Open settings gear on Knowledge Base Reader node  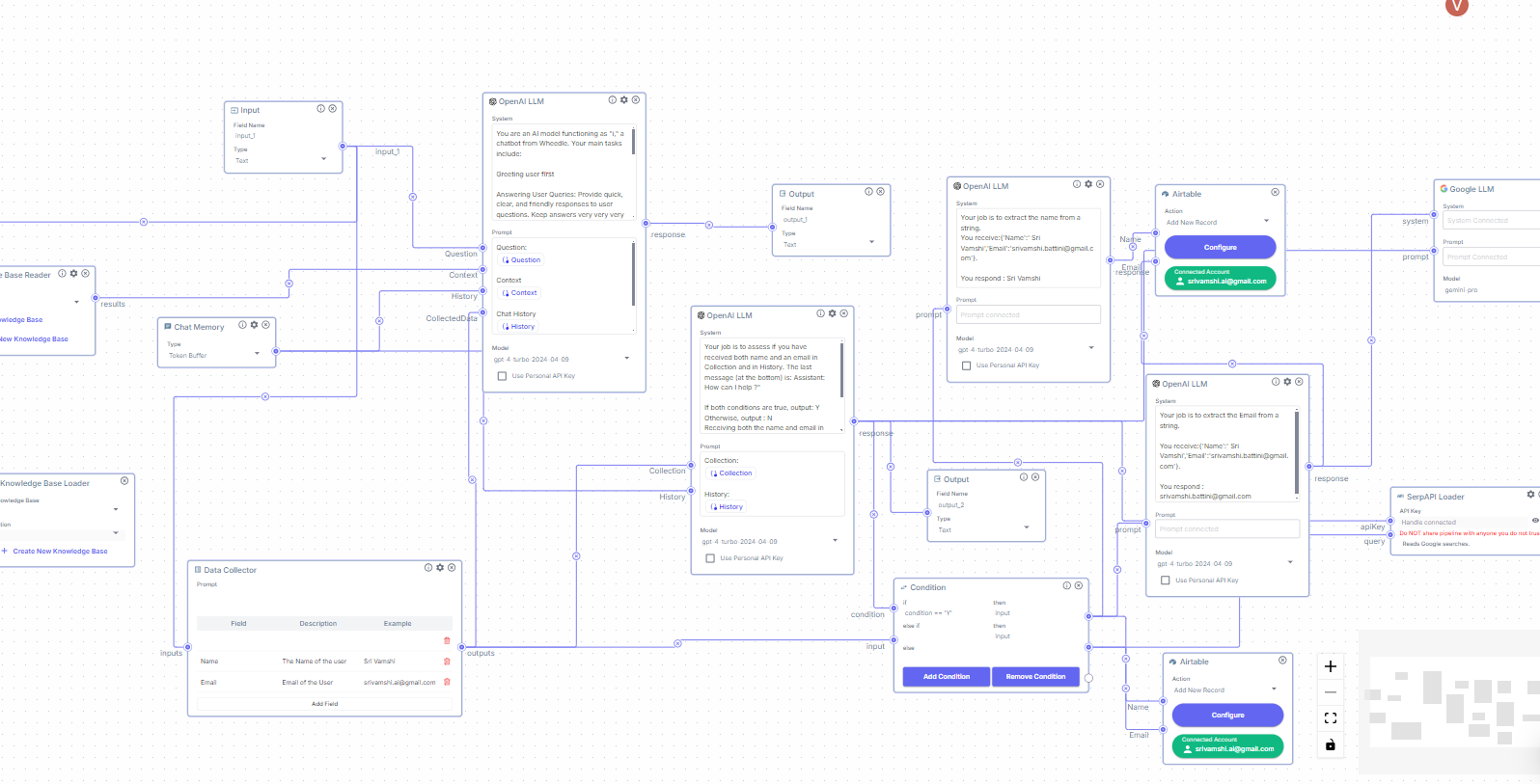tap(74, 274)
